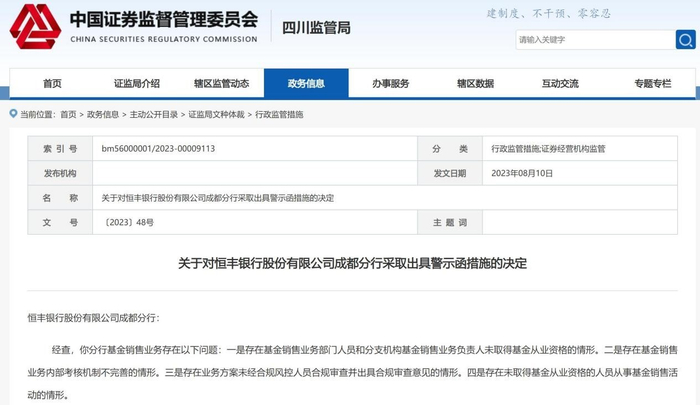Viewport: 700px width, 405px height.
Task: Click the document number〔2023〕48号
Action: pyautogui.click(x=128, y=222)
